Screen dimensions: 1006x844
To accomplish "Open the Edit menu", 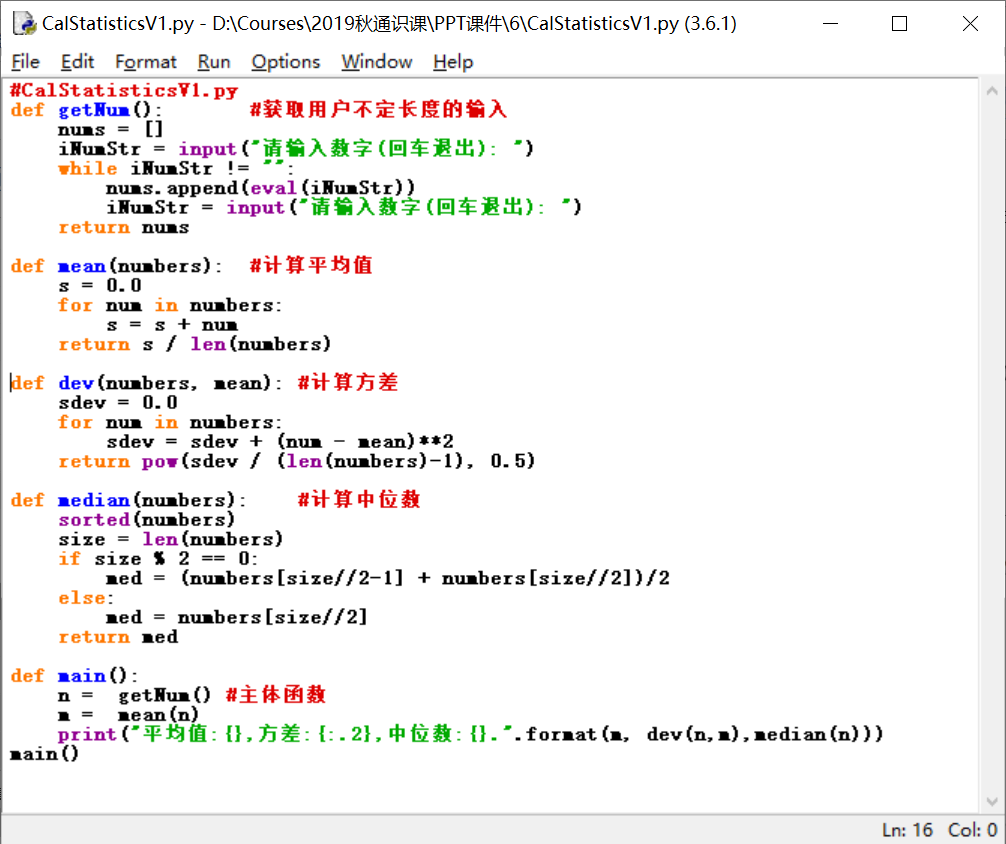I will coord(77,62).
